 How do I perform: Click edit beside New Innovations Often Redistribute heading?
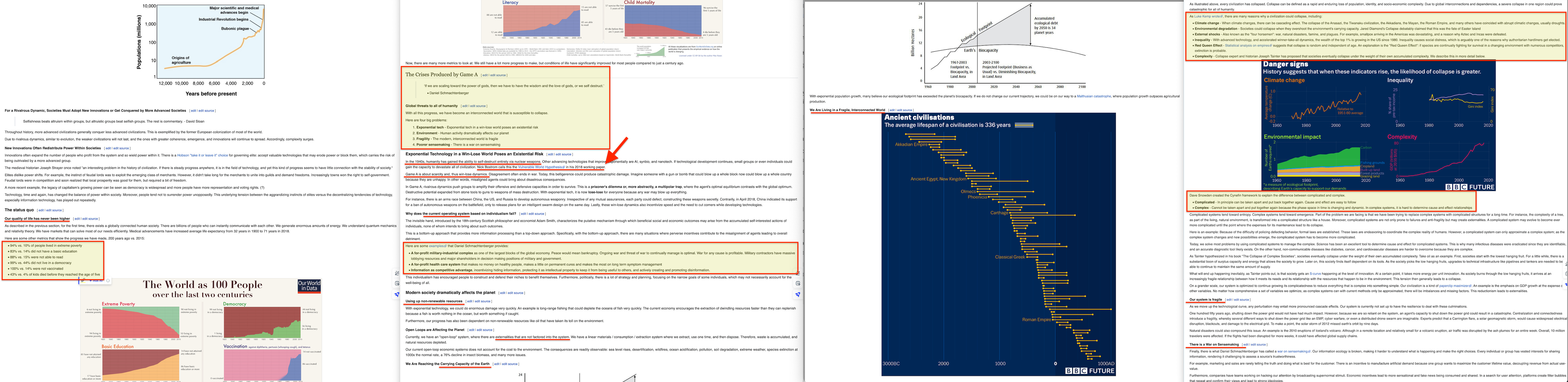point(108,148)
